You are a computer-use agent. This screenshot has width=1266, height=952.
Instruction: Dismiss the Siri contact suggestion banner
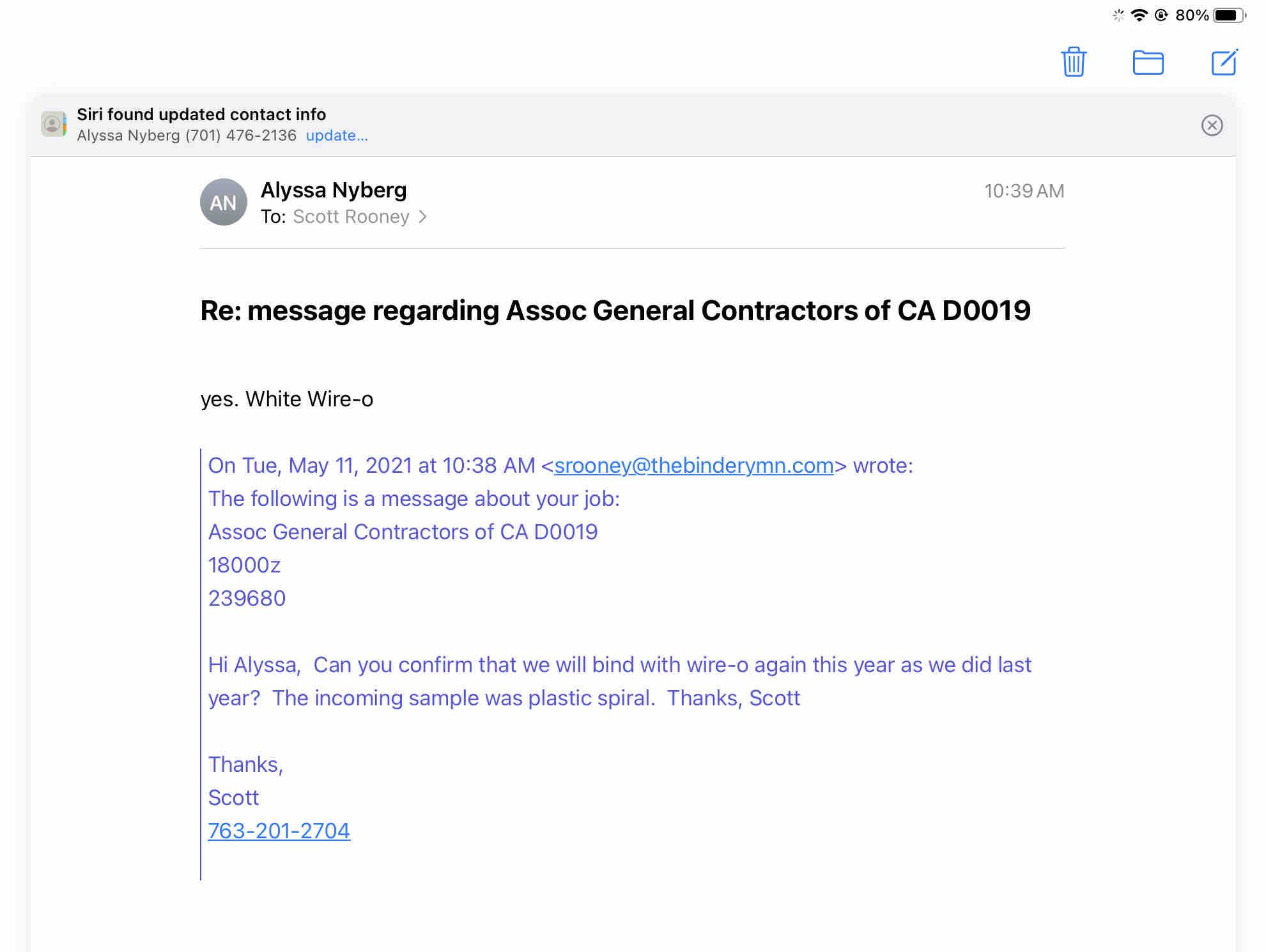tap(1212, 125)
